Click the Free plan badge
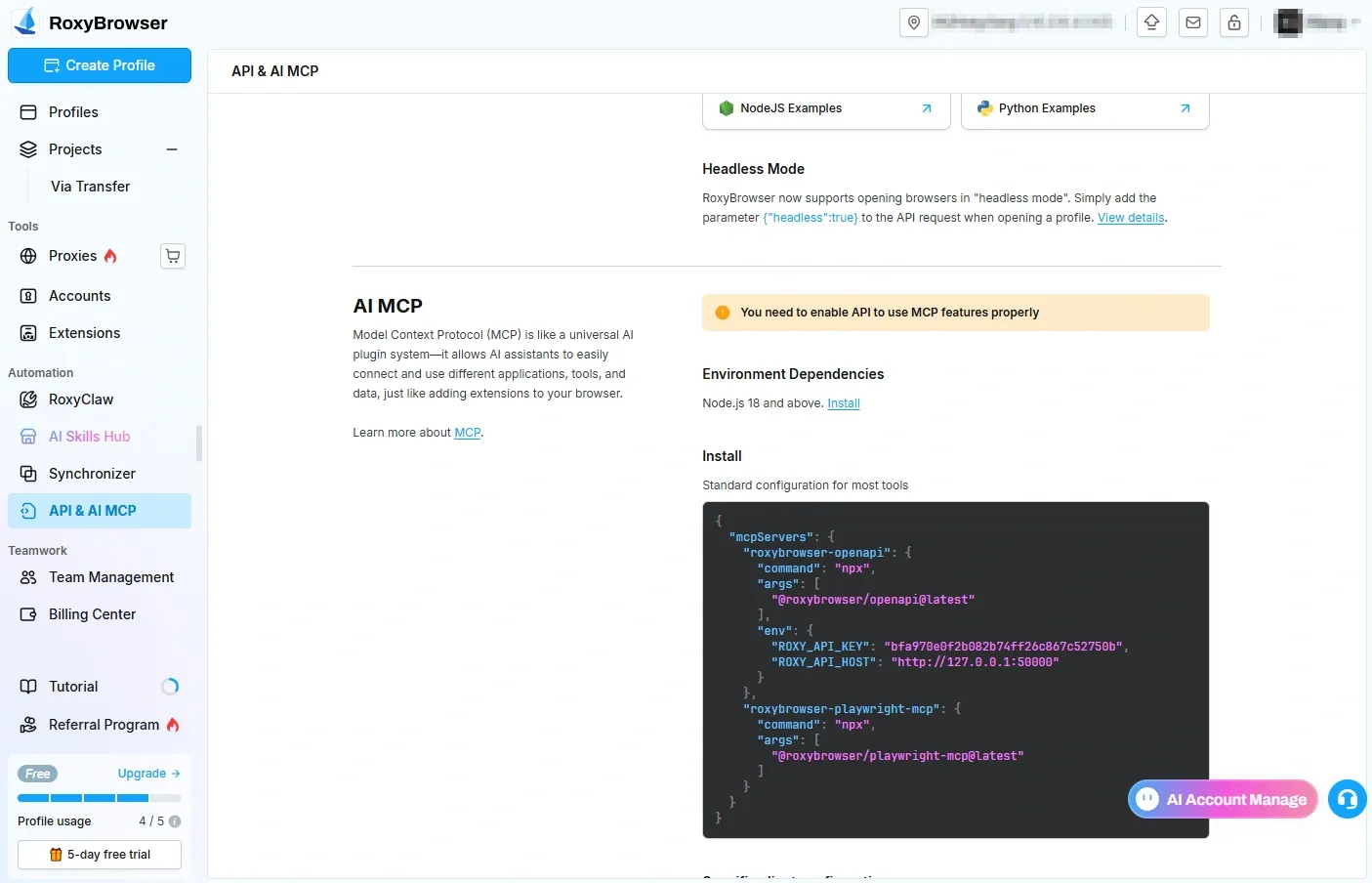Image resolution: width=1372 pixels, height=883 pixels. 37,774
